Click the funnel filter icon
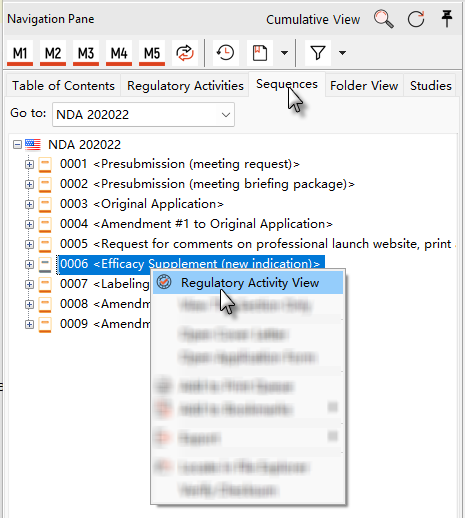465x518 pixels. pyautogui.click(x=318, y=53)
